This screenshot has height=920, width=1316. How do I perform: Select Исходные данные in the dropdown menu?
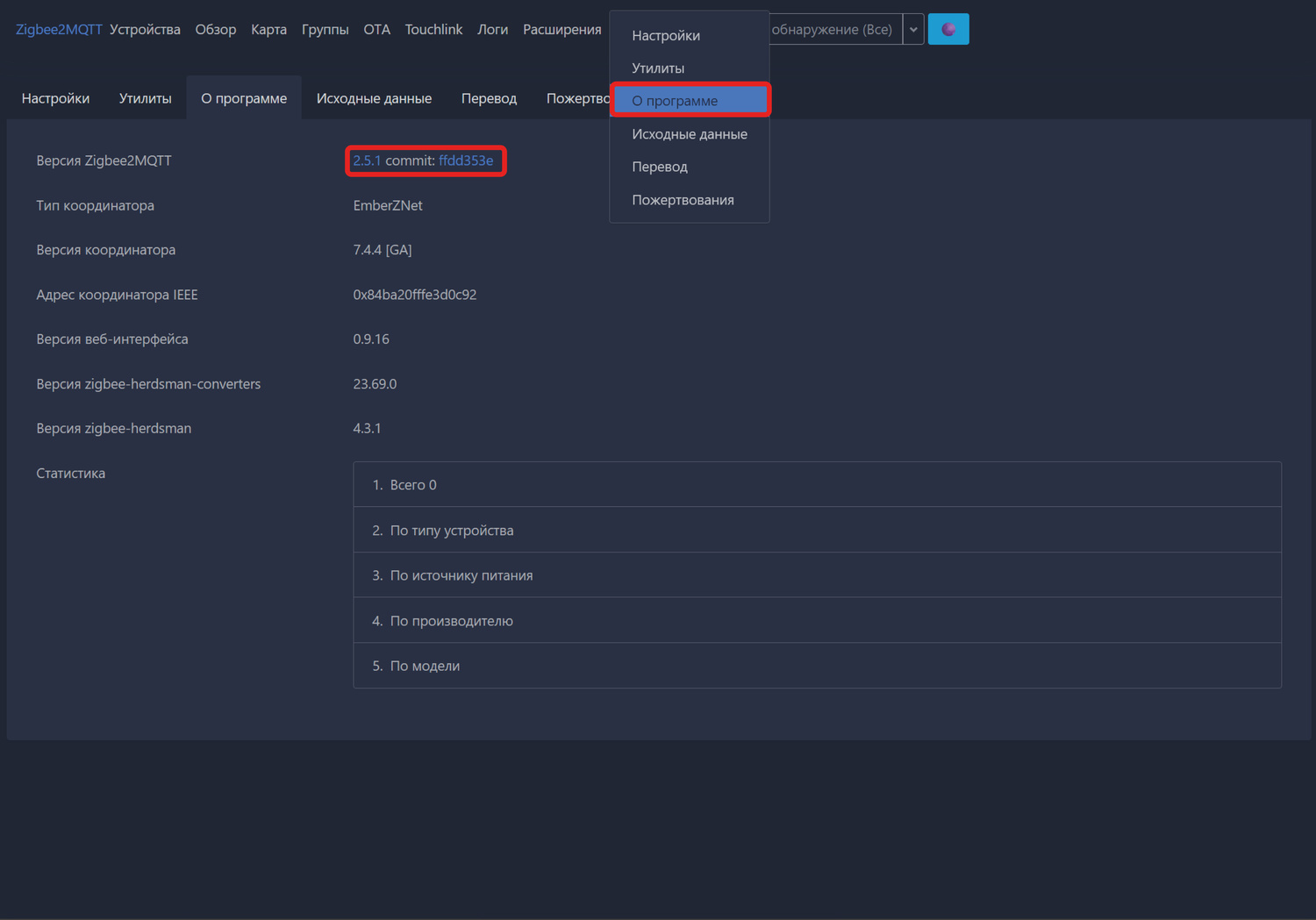tap(690, 134)
